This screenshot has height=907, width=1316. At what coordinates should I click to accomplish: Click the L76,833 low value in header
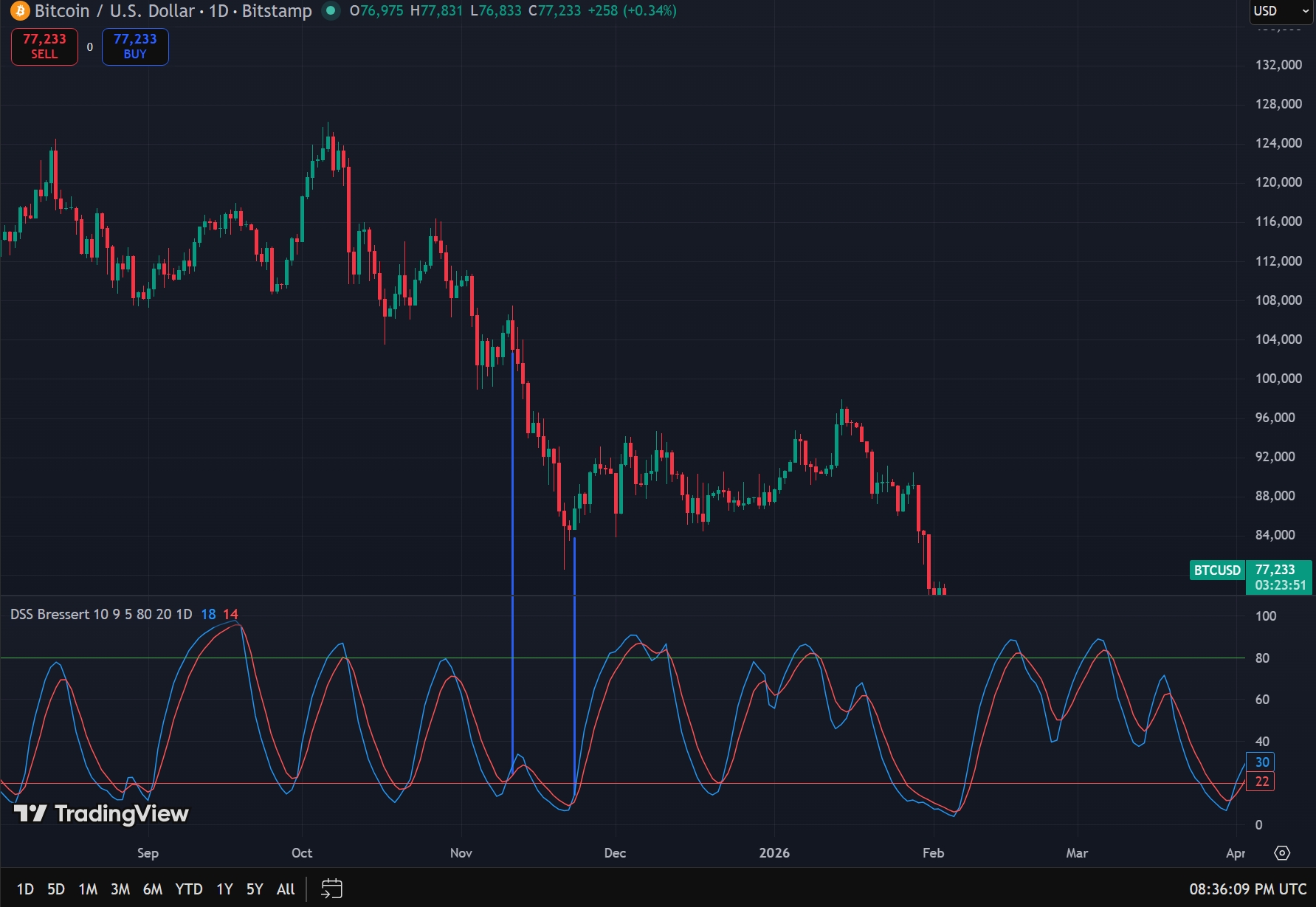point(495,11)
